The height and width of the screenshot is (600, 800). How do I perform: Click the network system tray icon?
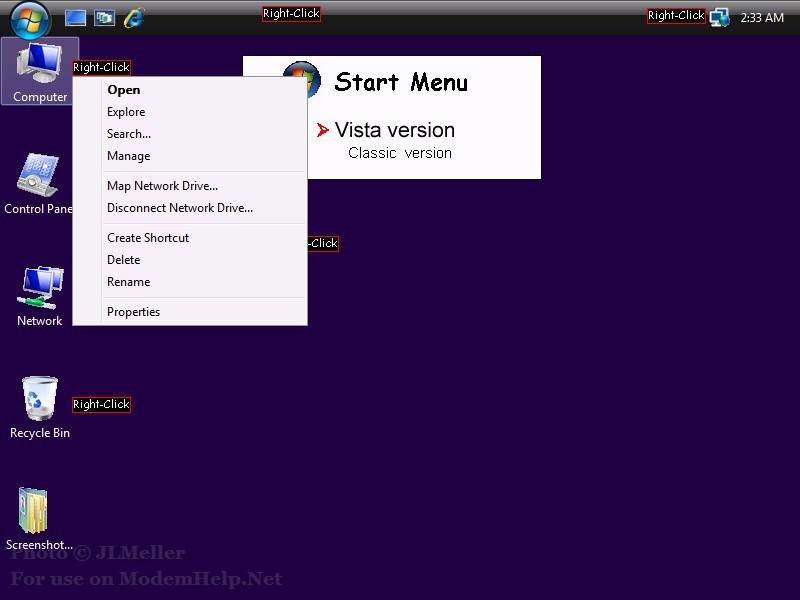(x=719, y=18)
